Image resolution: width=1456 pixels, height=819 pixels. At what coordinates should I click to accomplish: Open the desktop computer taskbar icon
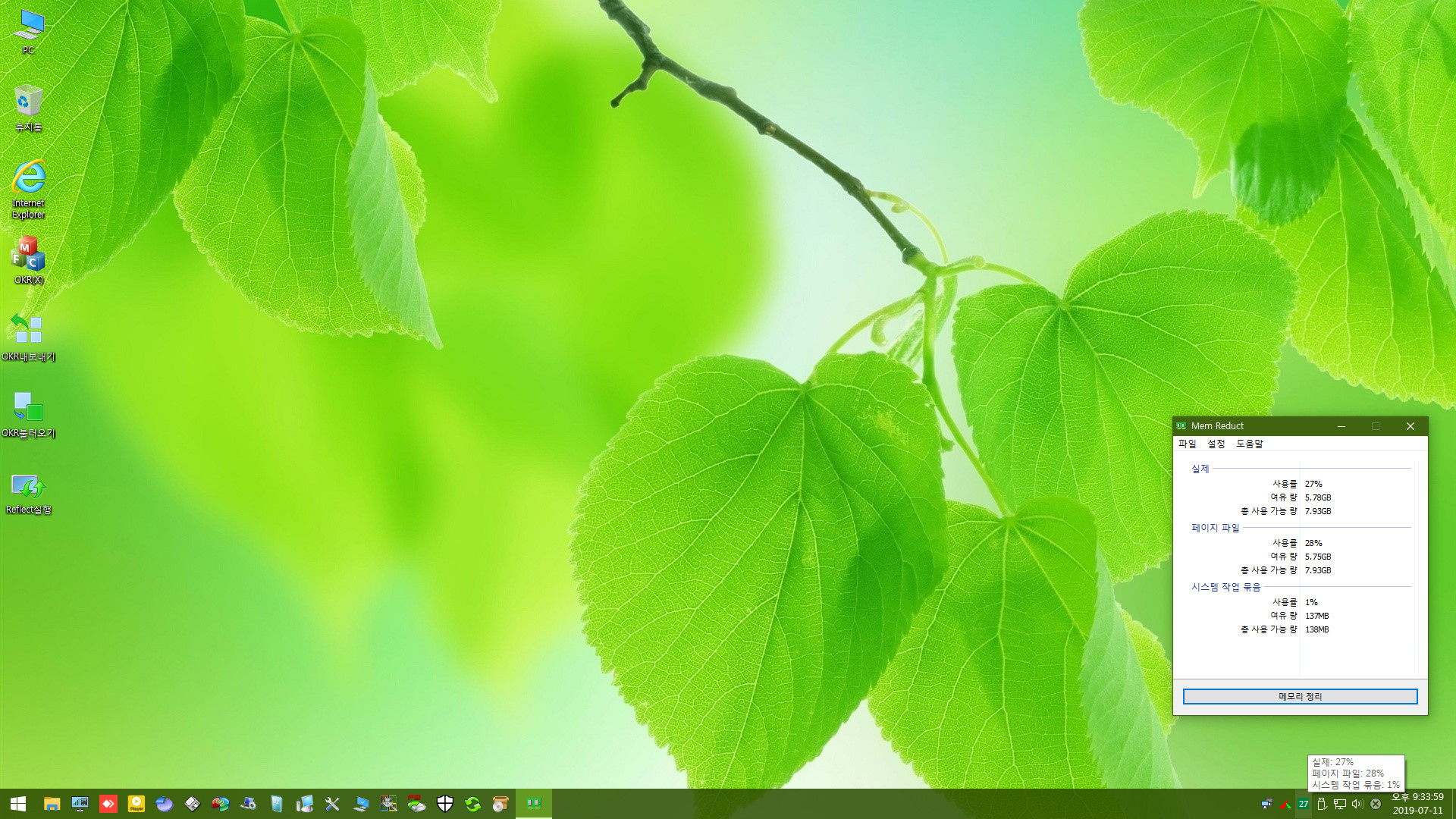[x=305, y=804]
